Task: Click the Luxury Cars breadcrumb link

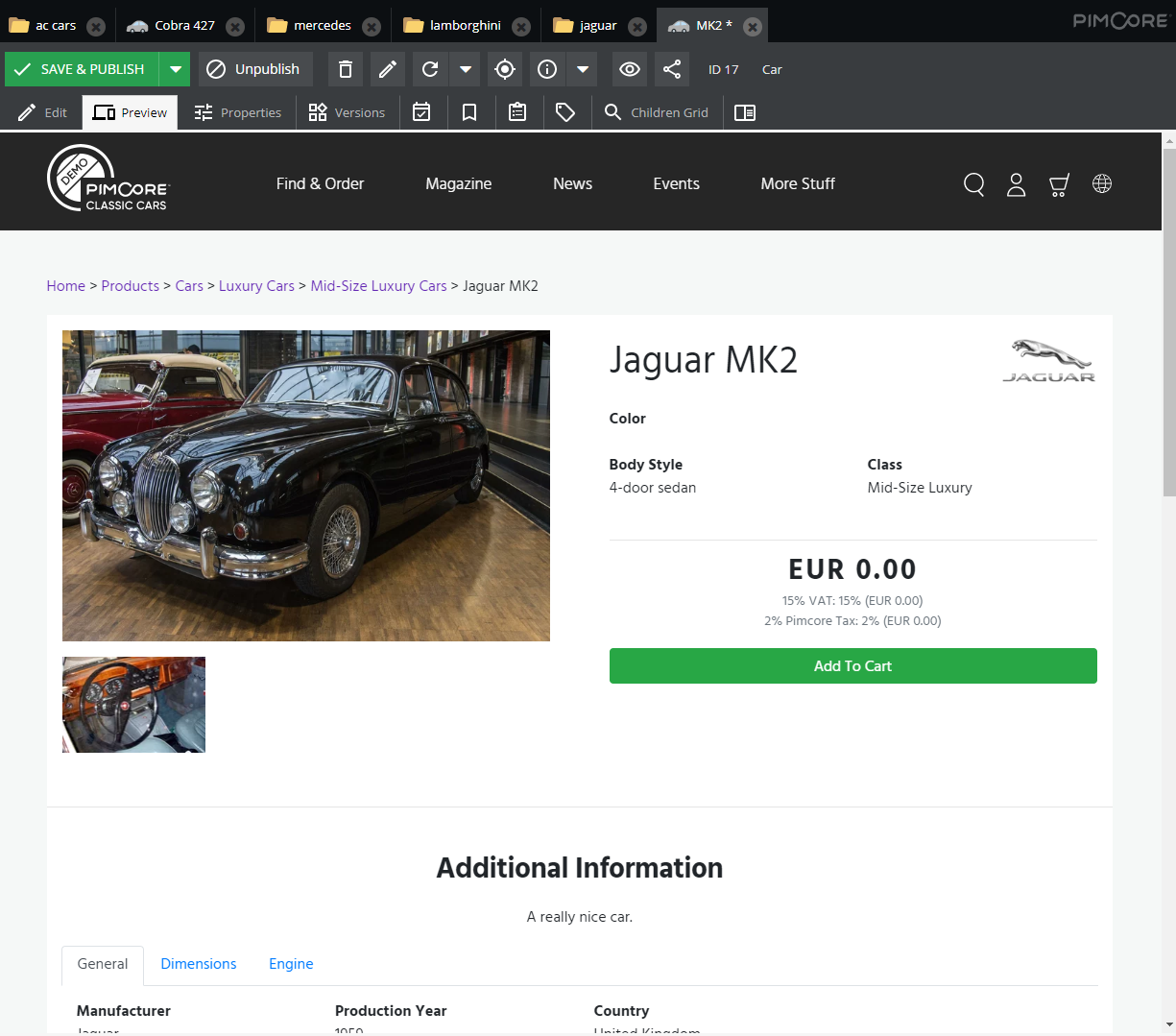Action: click(x=256, y=286)
